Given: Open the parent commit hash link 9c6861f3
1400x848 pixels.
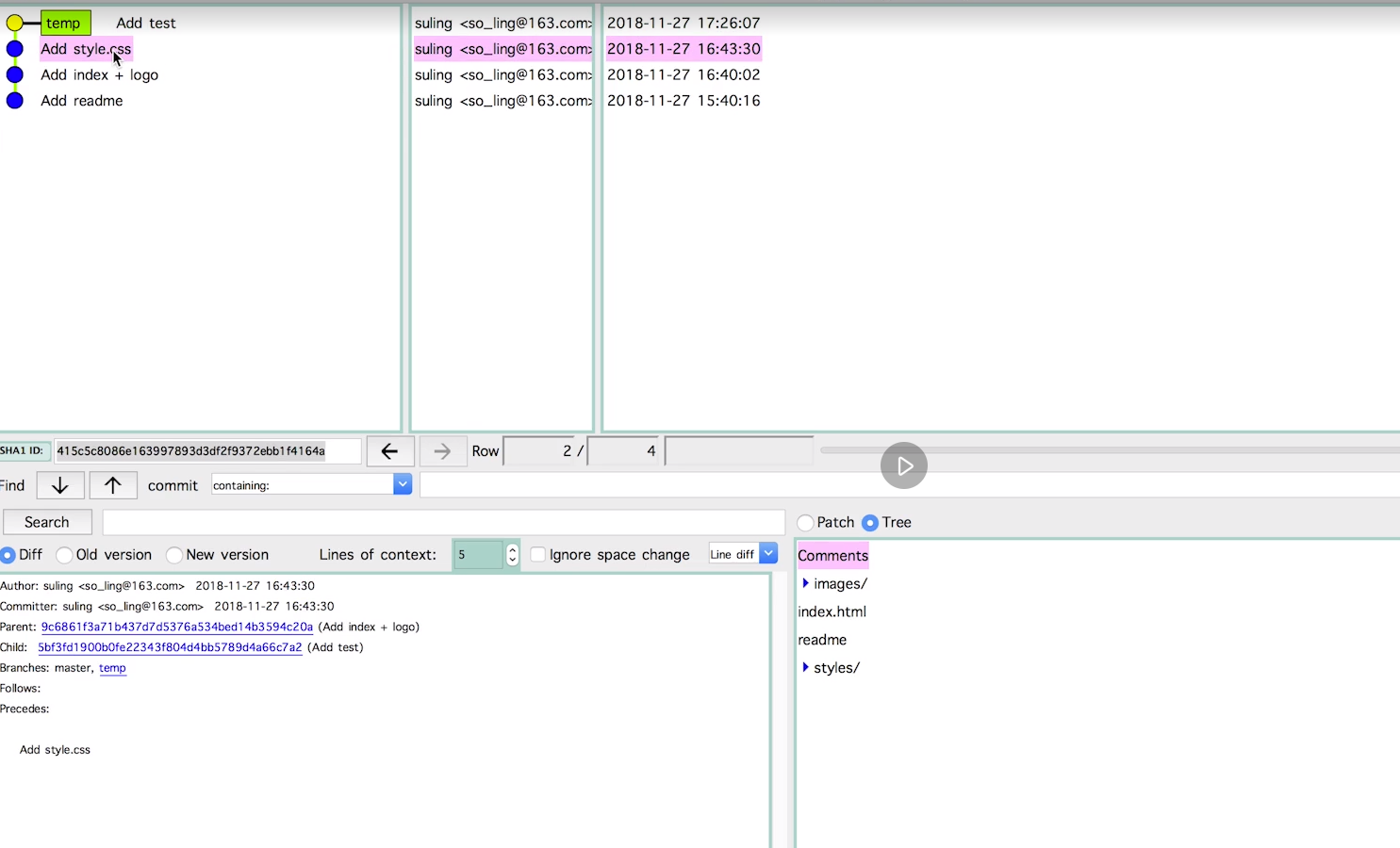Looking at the screenshot, I should click(x=177, y=627).
